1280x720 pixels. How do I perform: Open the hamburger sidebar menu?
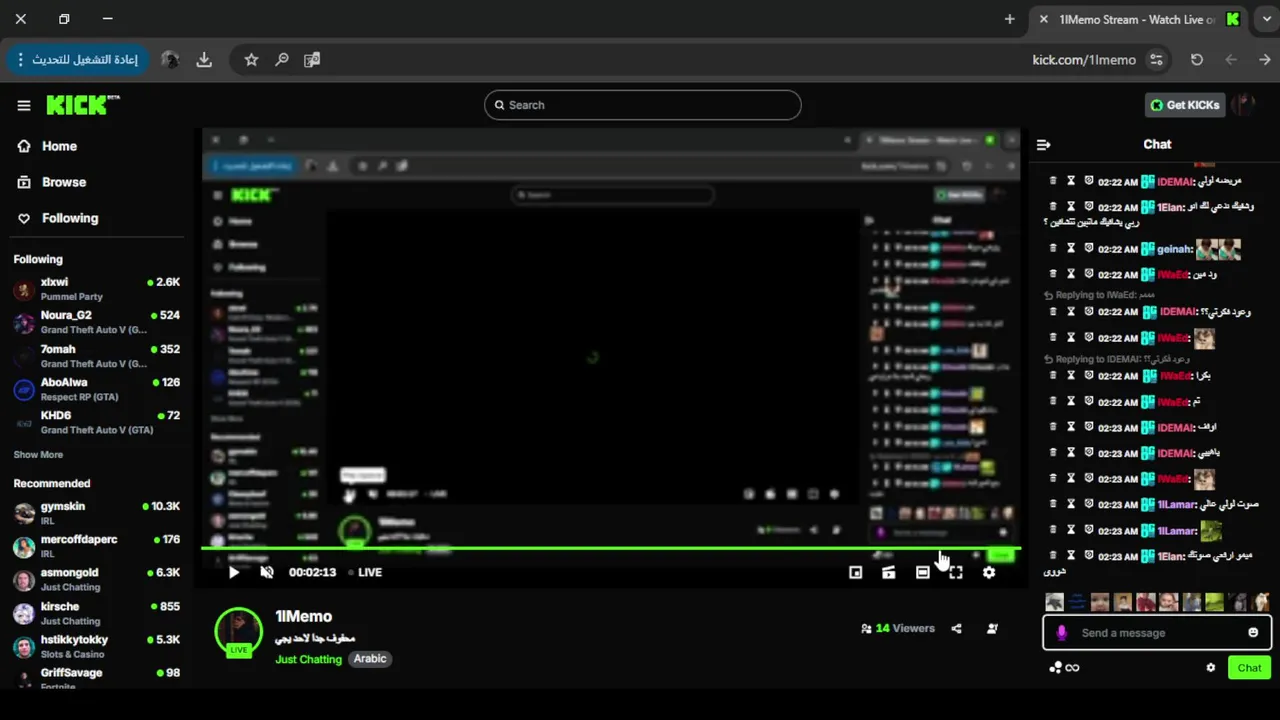point(24,105)
